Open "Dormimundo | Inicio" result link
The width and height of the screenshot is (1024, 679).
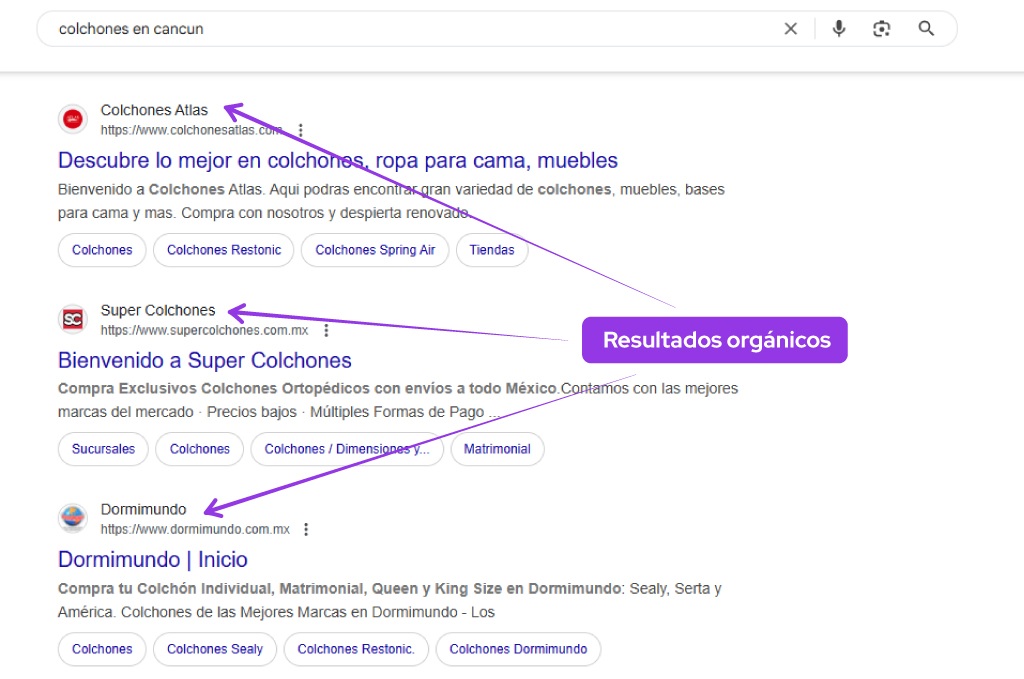click(153, 560)
